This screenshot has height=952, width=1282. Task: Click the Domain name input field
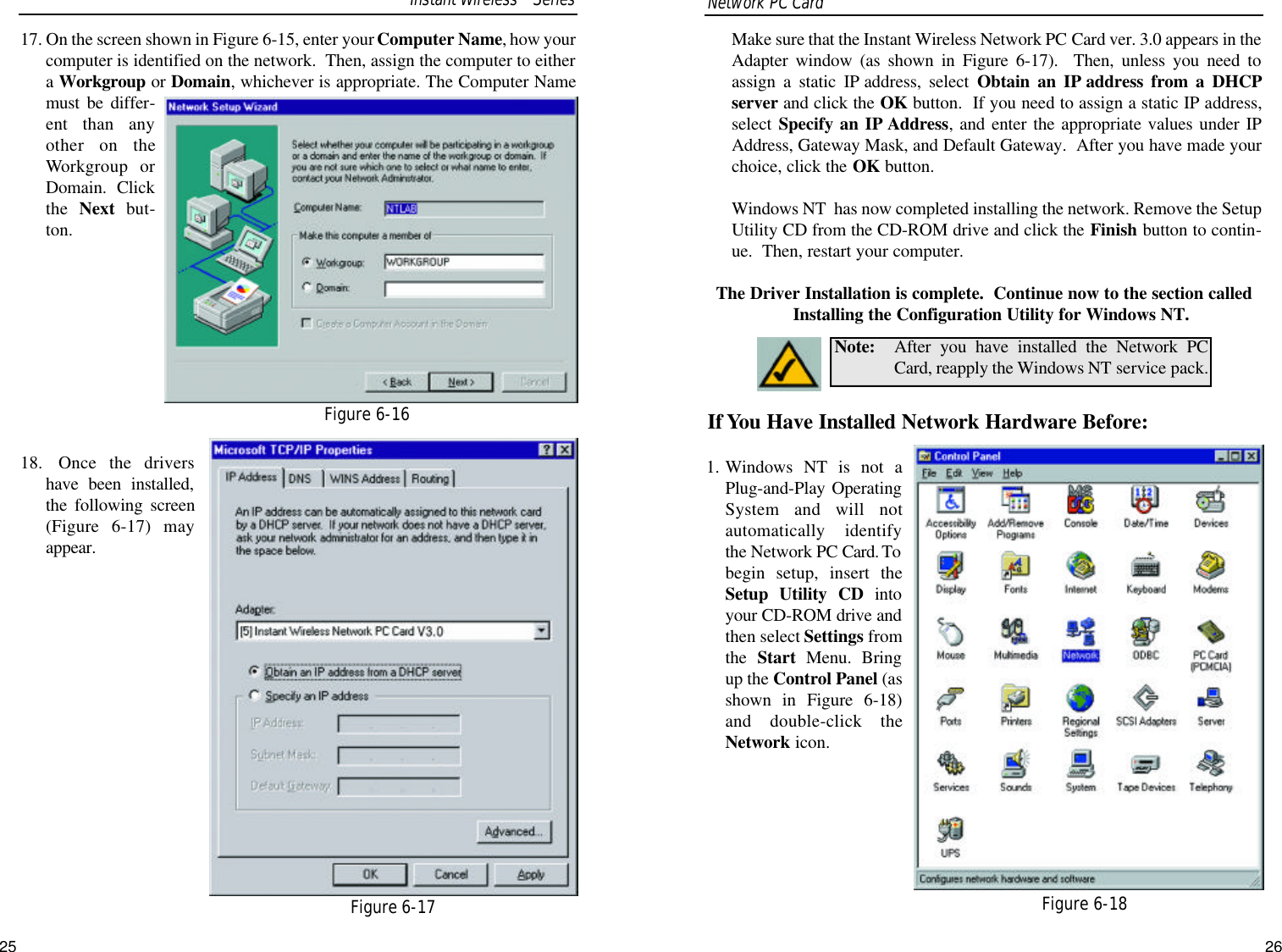pyautogui.click(x=464, y=289)
